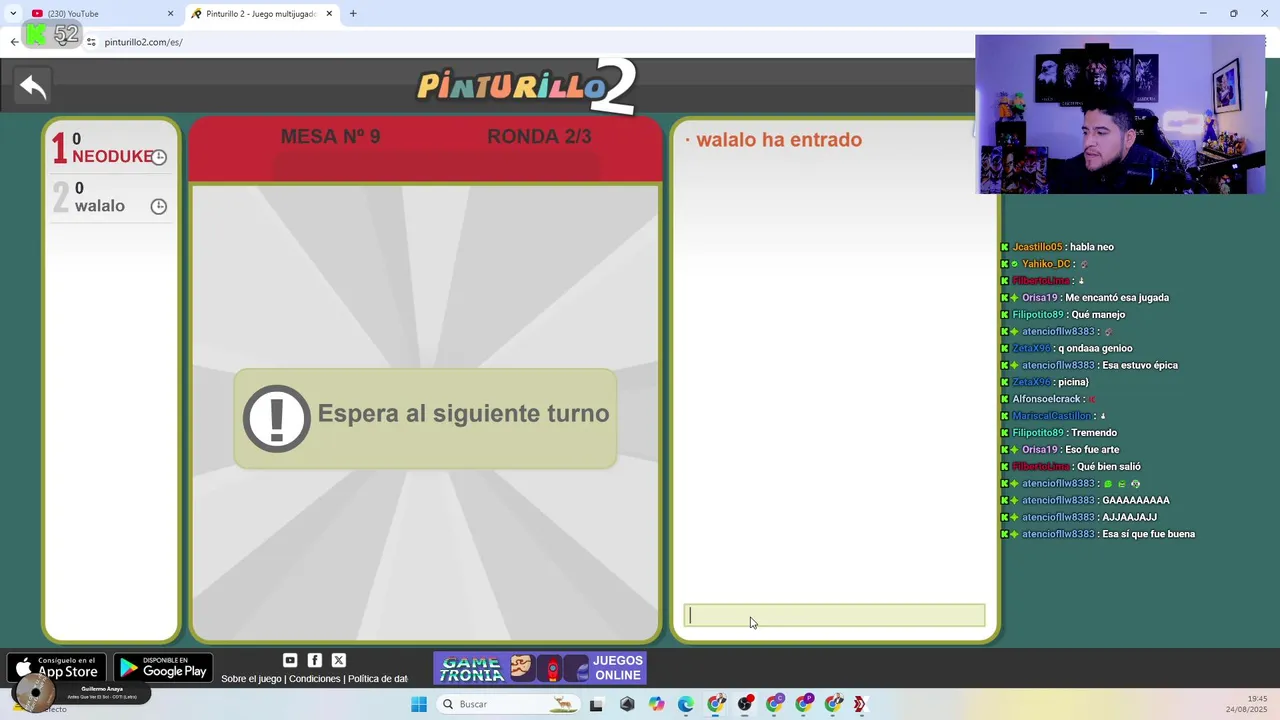
Task: Click the streamer webcam overlay
Action: [1120, 114]
